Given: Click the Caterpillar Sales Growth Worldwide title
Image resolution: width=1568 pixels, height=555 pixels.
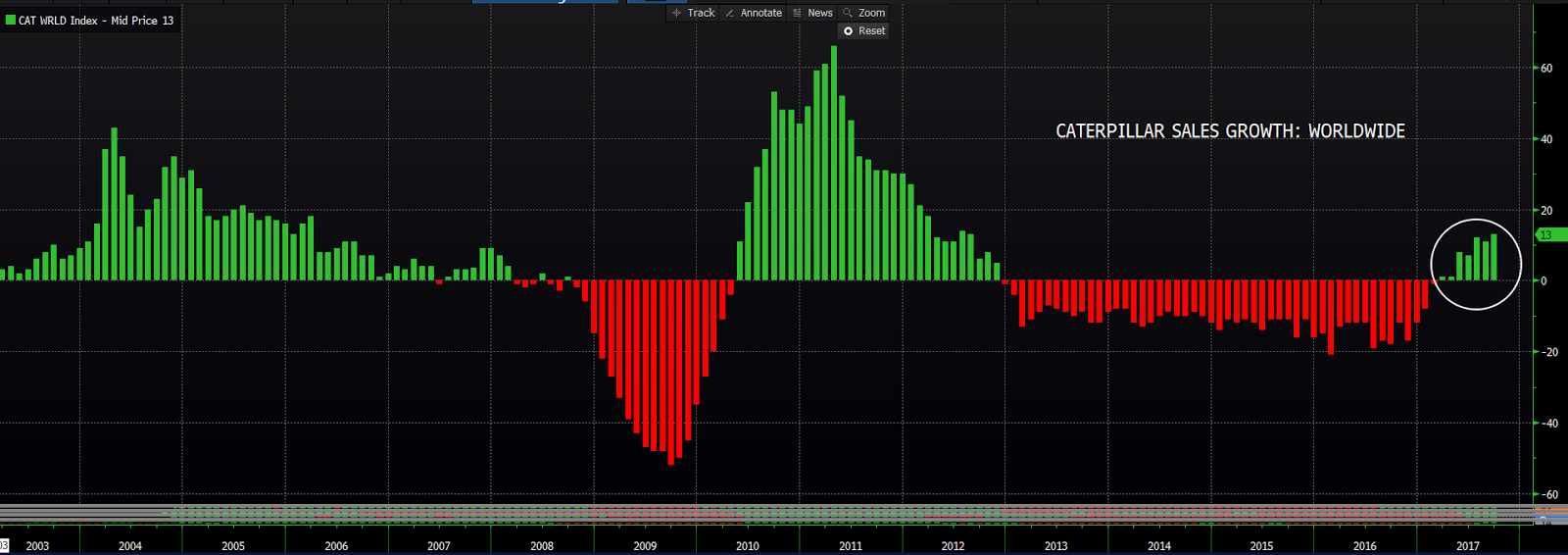Looking at the screenshot, I should [x=1230, y=131].
